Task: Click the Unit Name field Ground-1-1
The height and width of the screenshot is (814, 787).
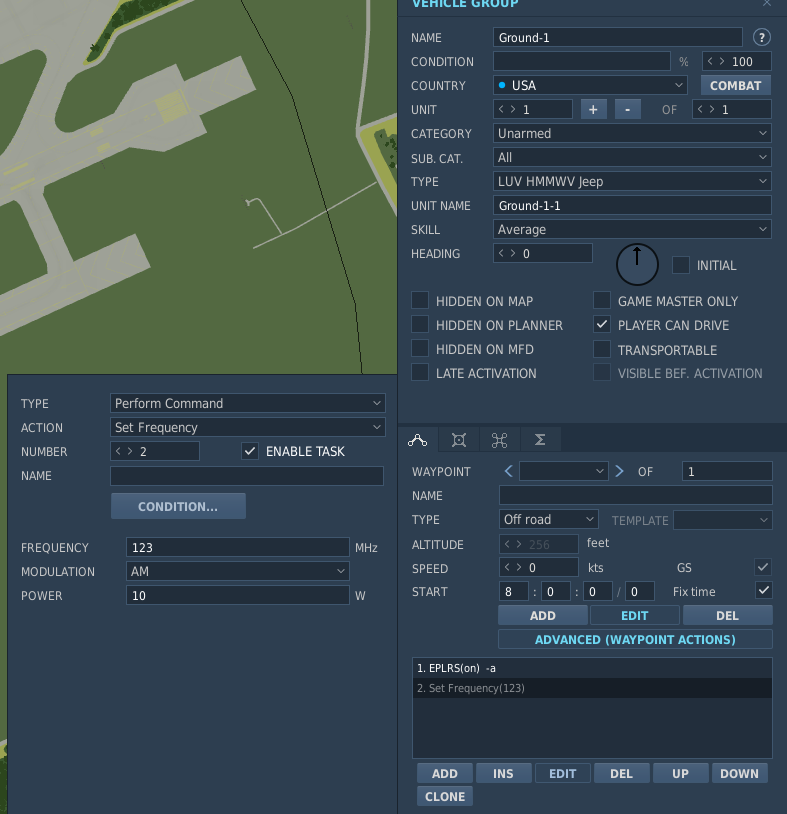Action: pyautogui.click(x=632, y=205)
